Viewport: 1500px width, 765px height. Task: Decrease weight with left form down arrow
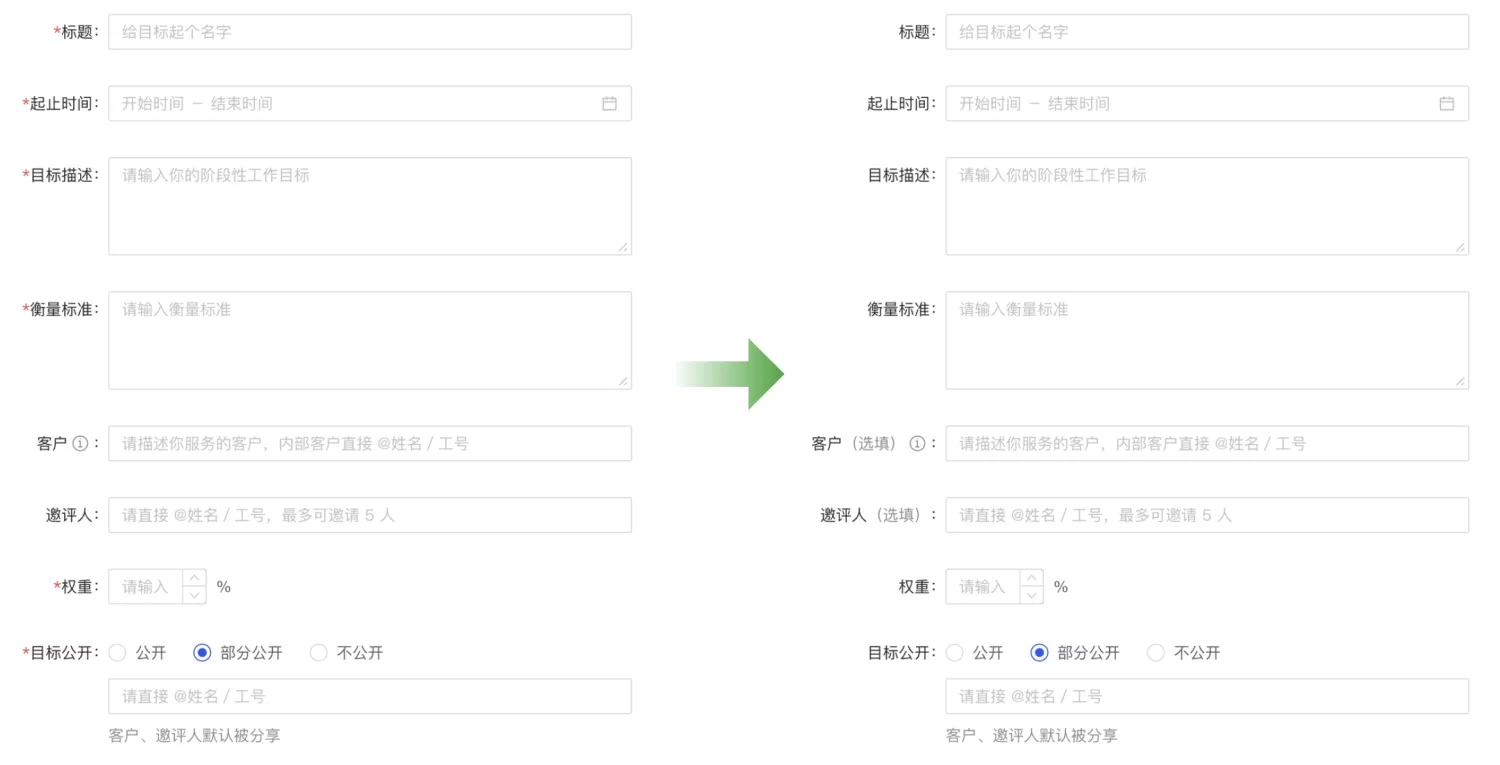(x=194, y=595)
